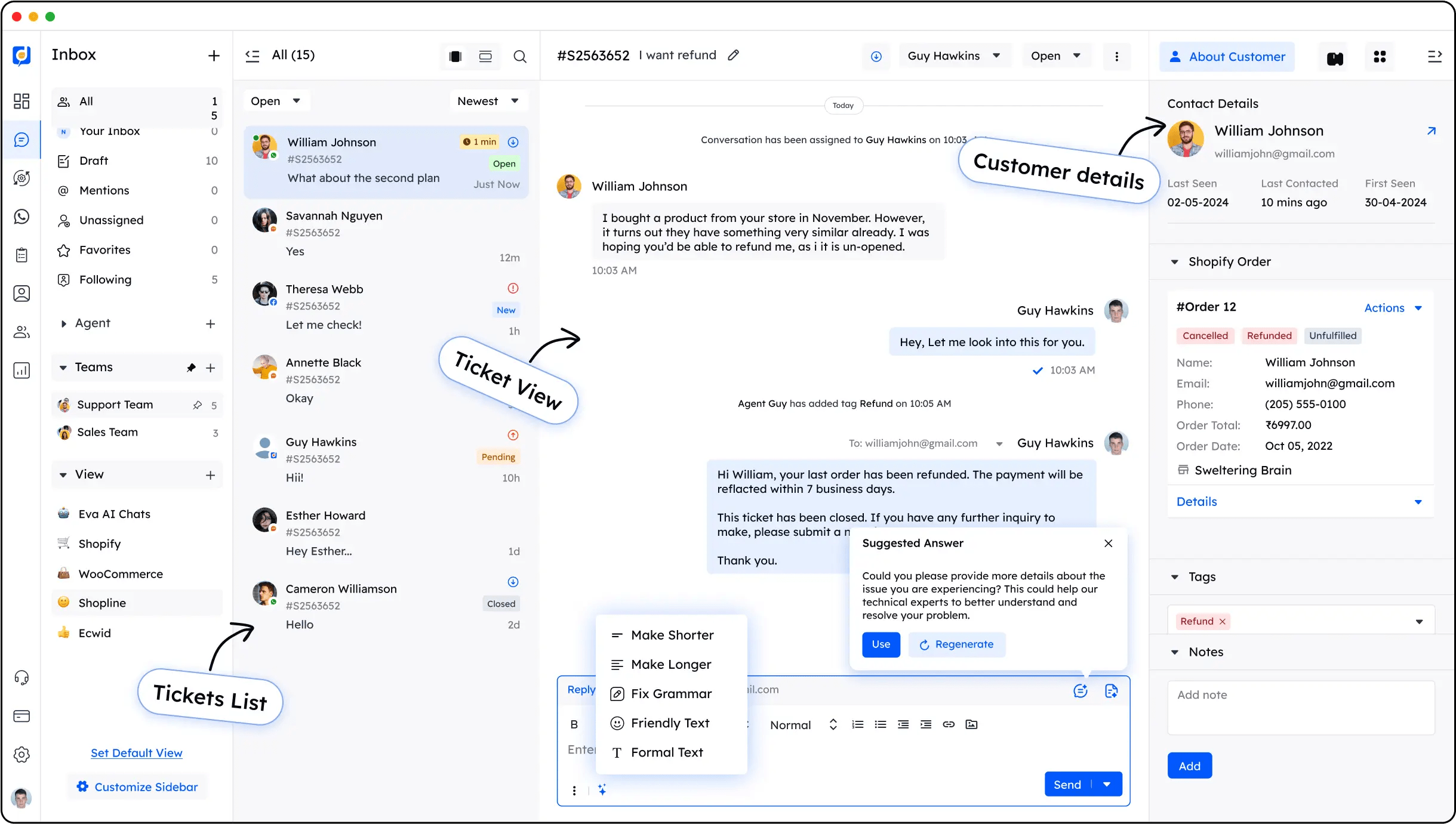Click the Set Default View link
The width and height of the screenshot is (1456, 824).
(x=137, y=753)
